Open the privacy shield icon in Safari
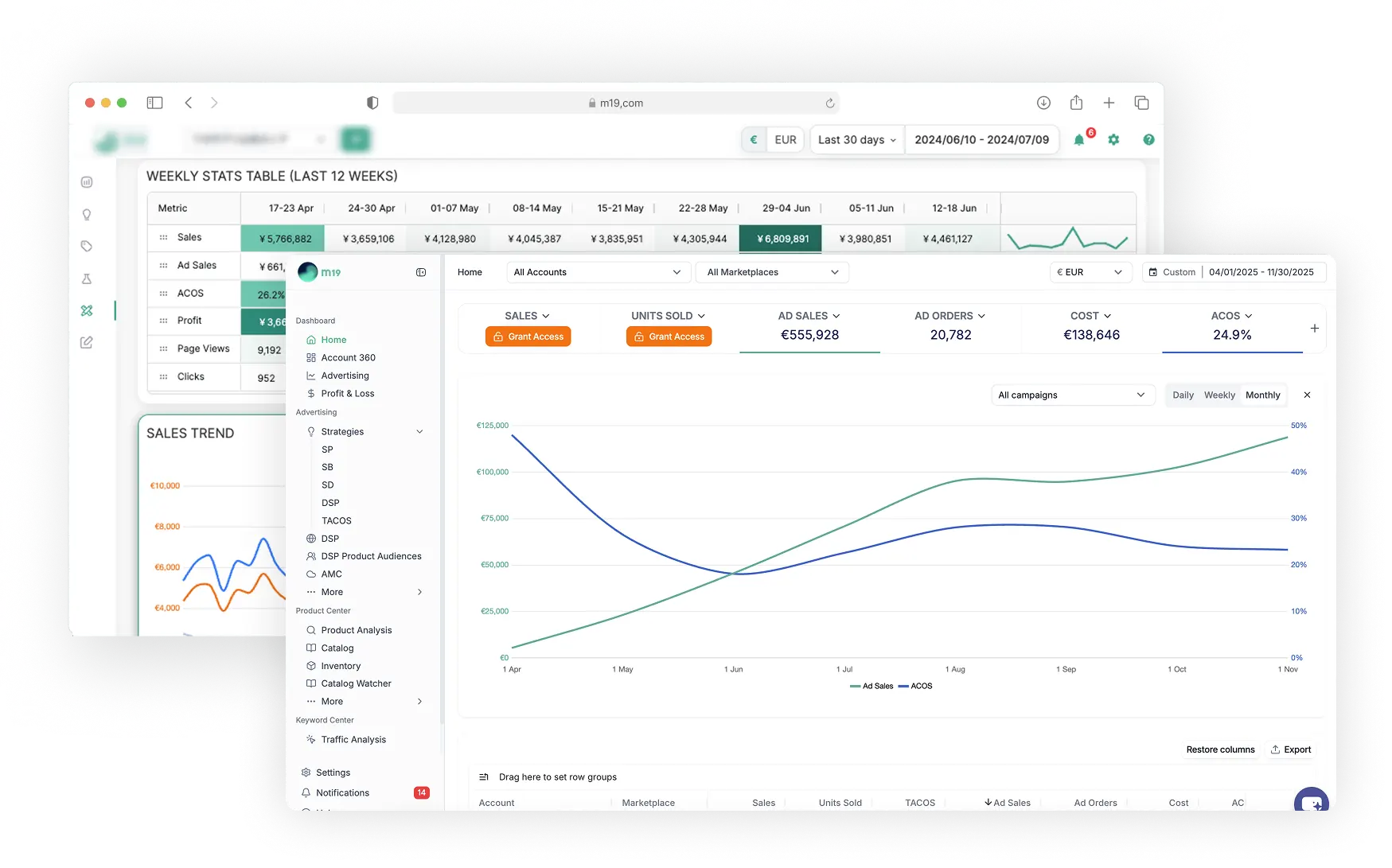 pos(372,103)
